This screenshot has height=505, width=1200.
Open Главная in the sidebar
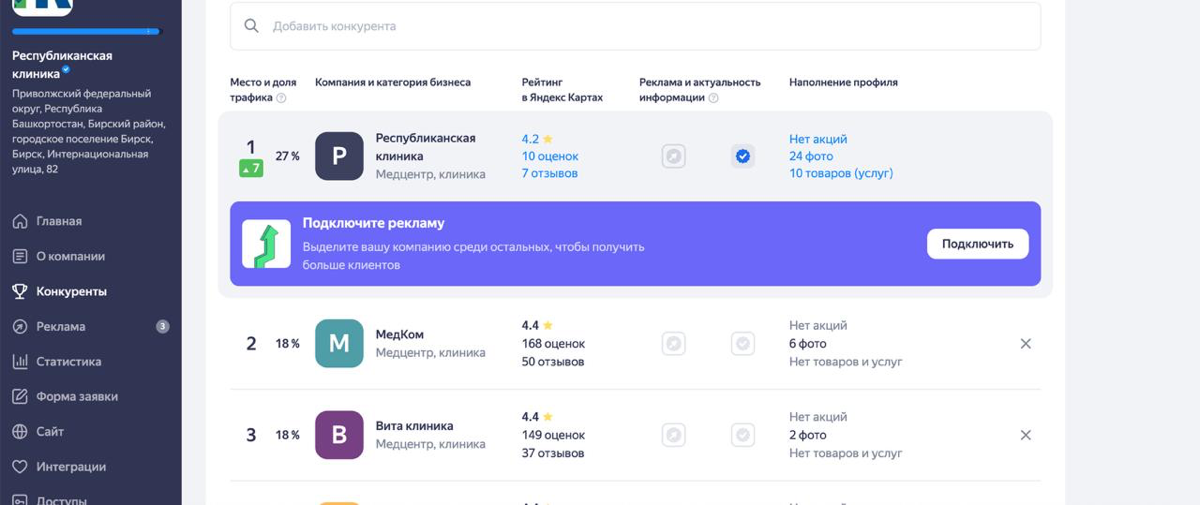point(59,221)
